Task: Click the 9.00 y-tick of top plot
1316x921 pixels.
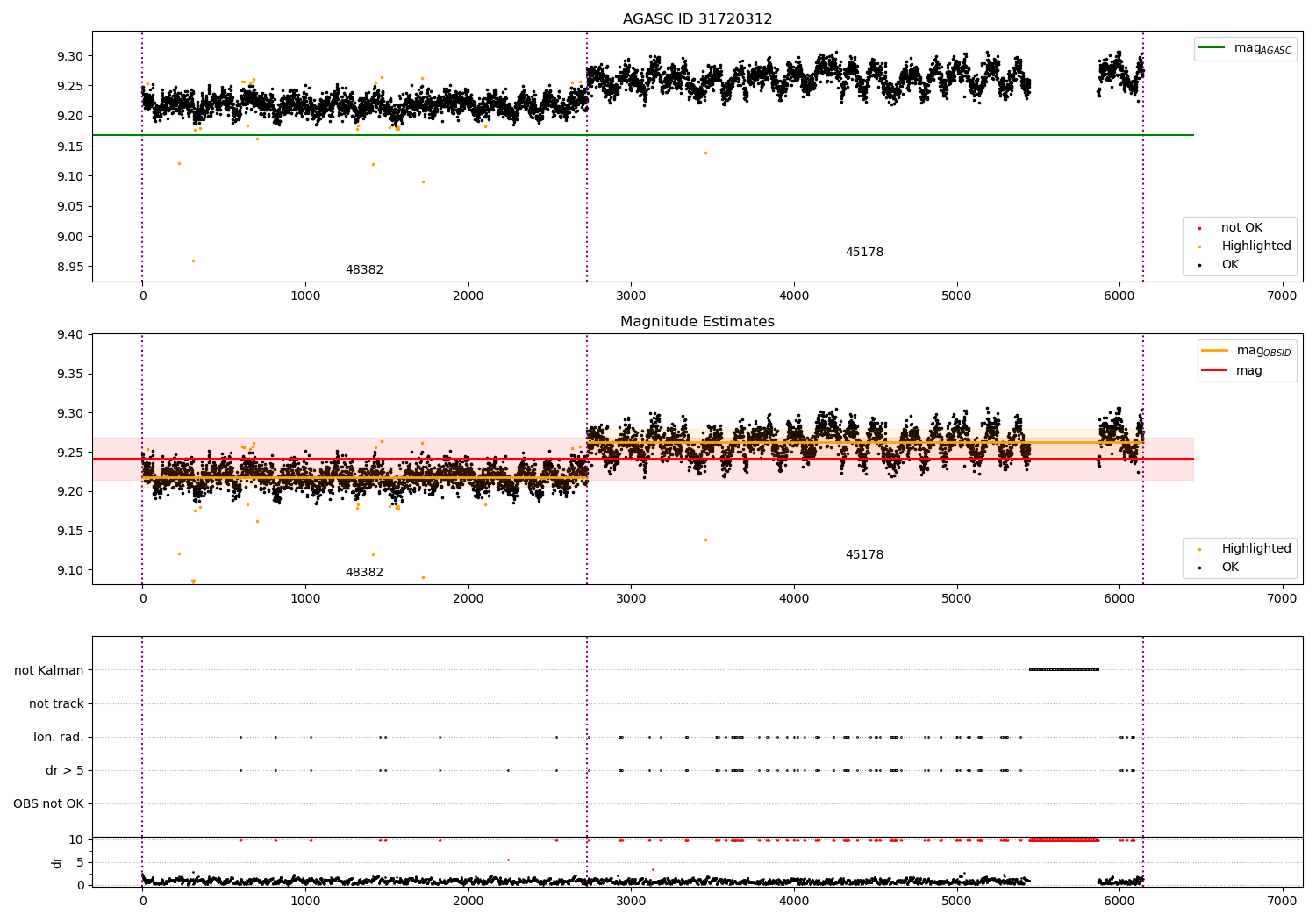Action: (x=70, y=237)
